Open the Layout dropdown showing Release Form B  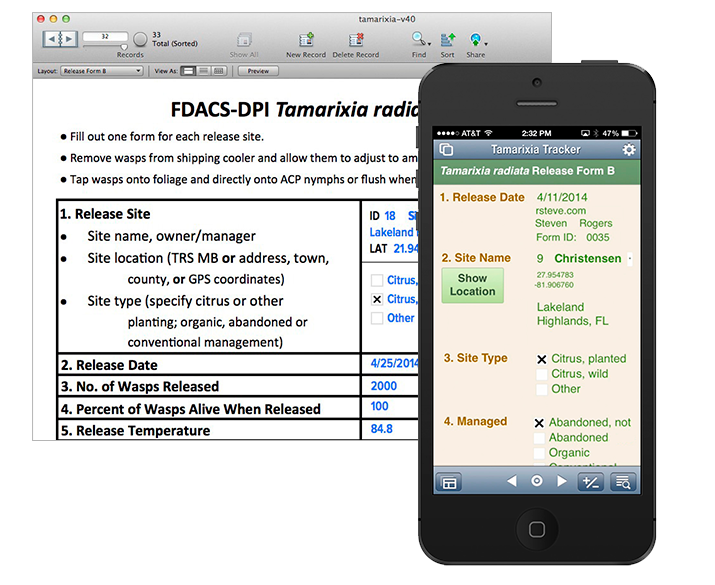(102, 71)
